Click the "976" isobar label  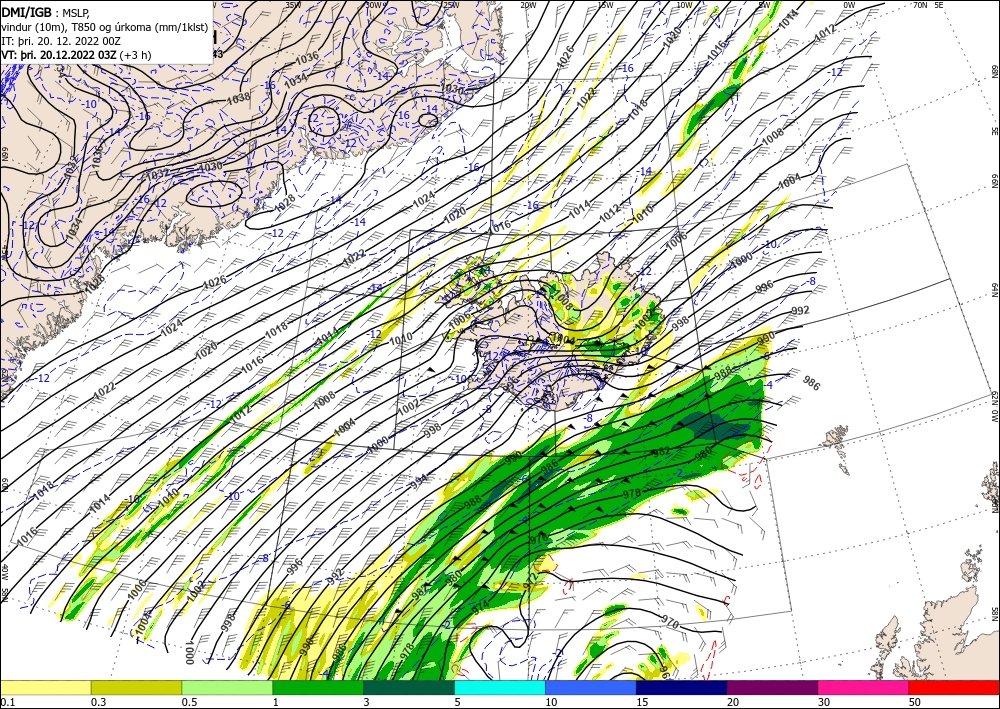(x=541, y=537)
